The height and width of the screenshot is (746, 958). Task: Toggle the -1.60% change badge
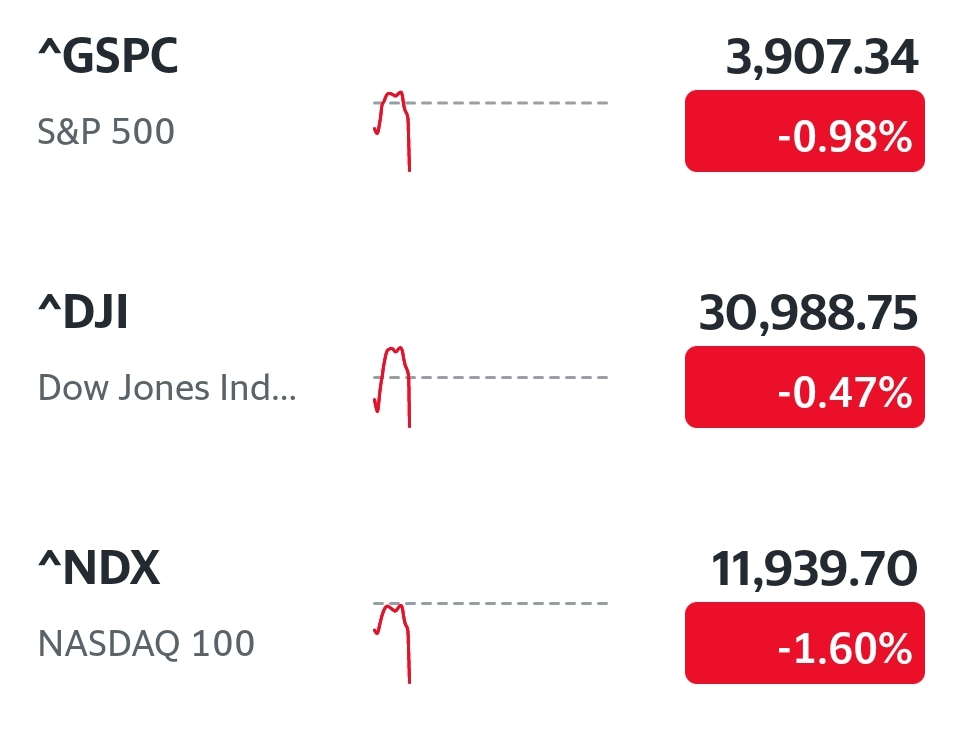click(x=805, y=643)
